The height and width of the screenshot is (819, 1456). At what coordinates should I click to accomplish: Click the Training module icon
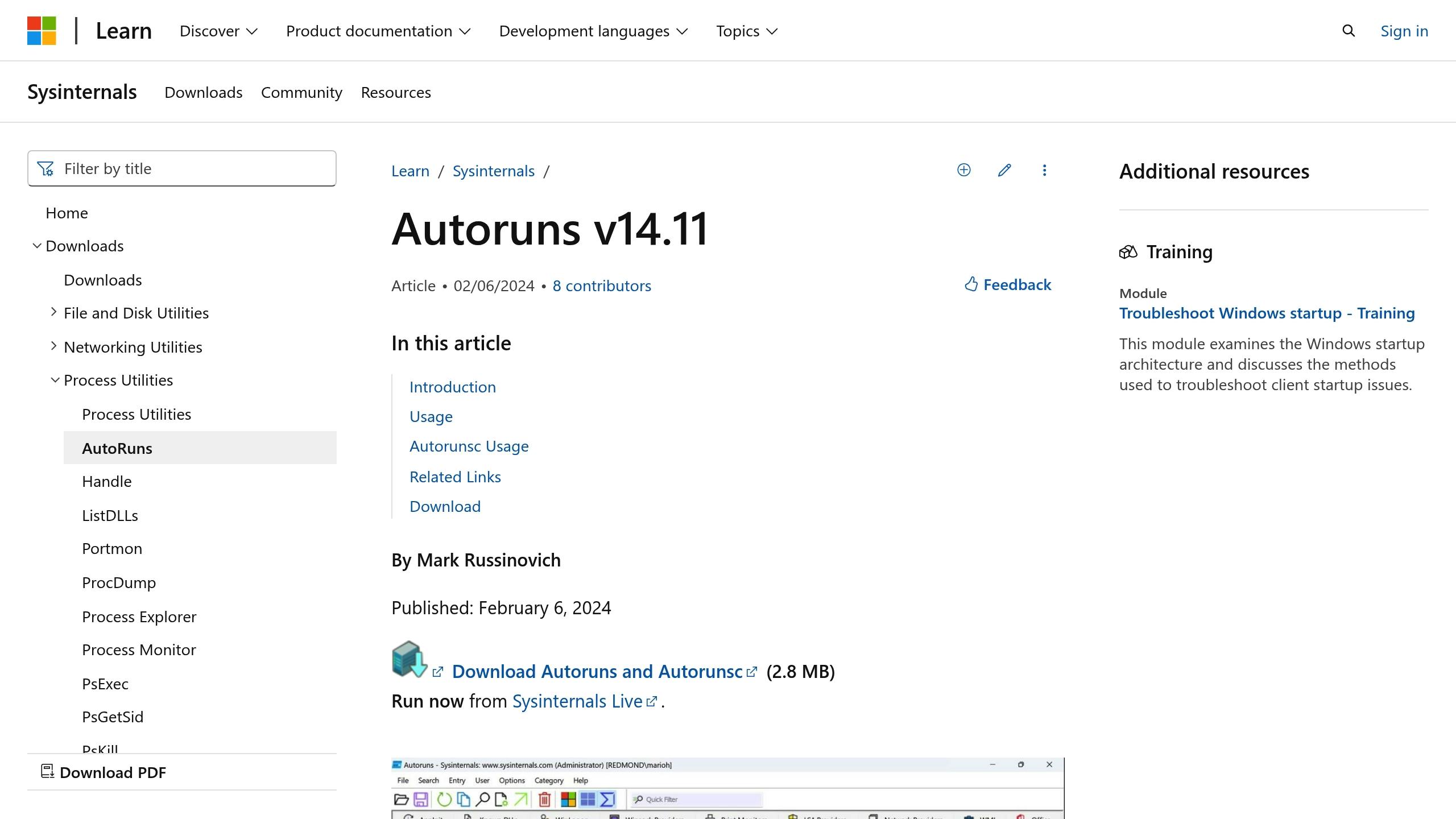click(1128, 252)
